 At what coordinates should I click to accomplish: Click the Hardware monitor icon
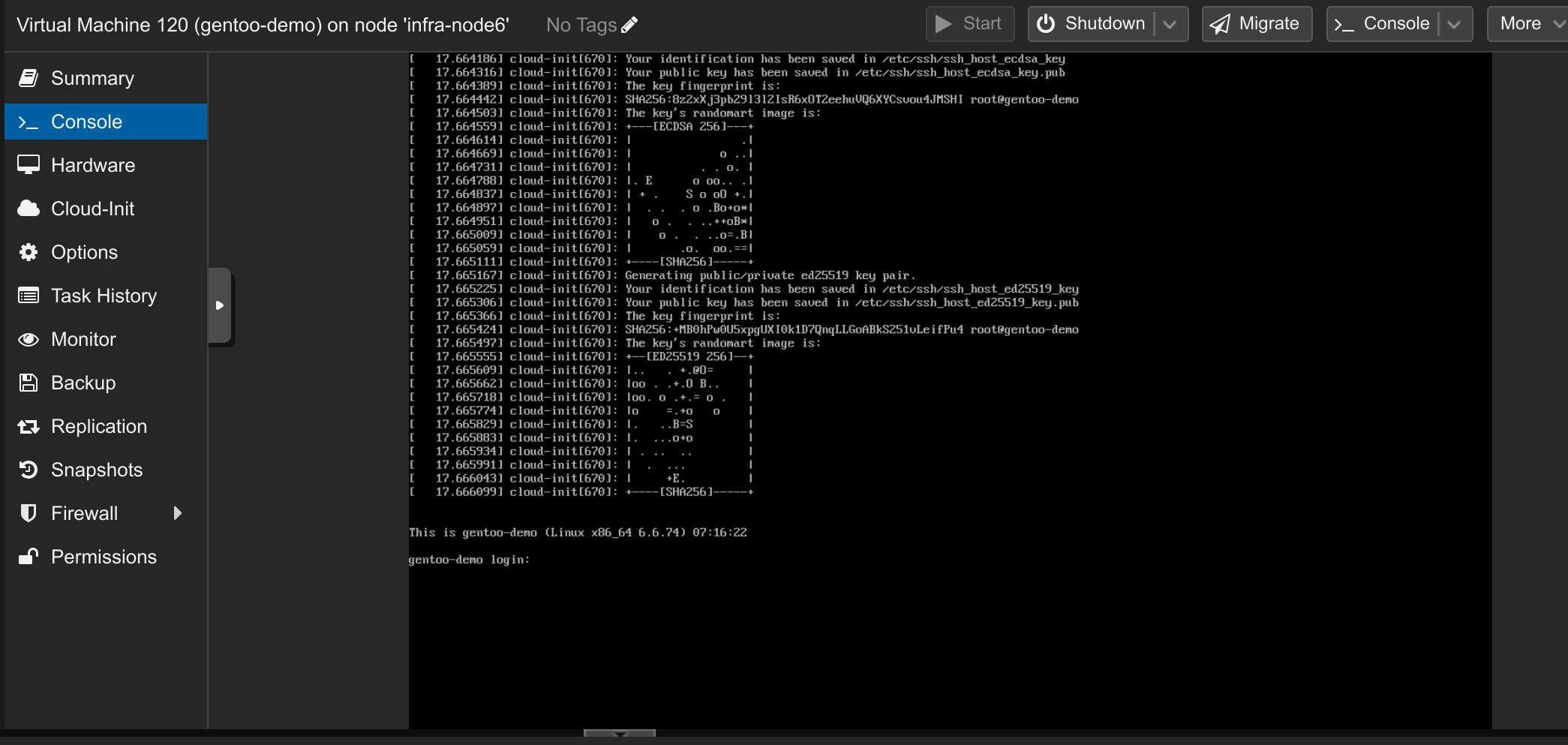point(29,165)
